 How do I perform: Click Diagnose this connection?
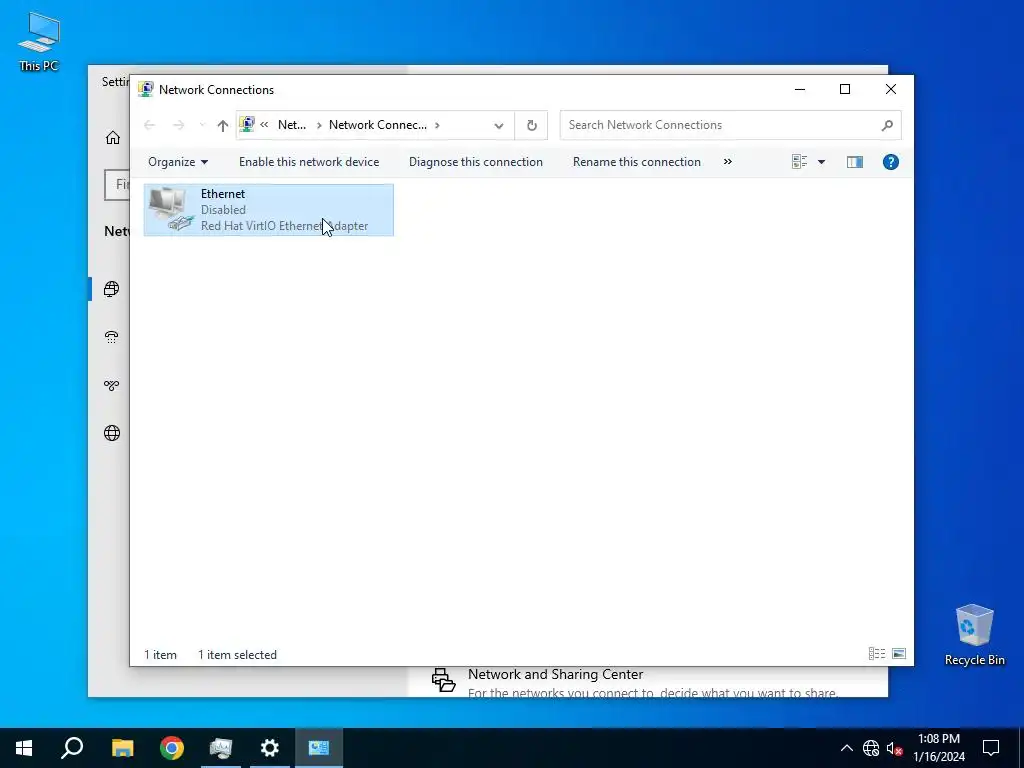coord(475,162)
